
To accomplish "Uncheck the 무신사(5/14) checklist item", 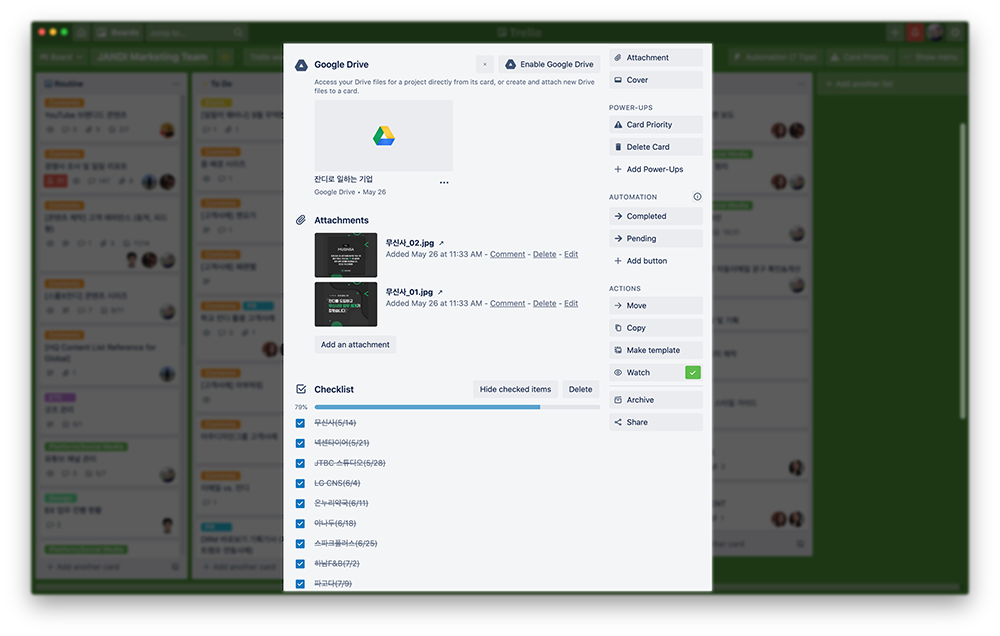I will point(300,423).
